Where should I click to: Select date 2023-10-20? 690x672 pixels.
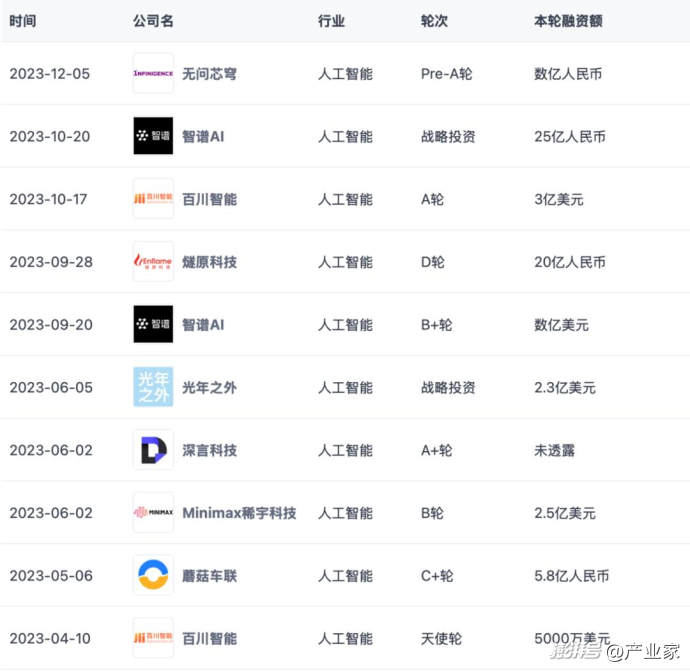tap(50, 136)
